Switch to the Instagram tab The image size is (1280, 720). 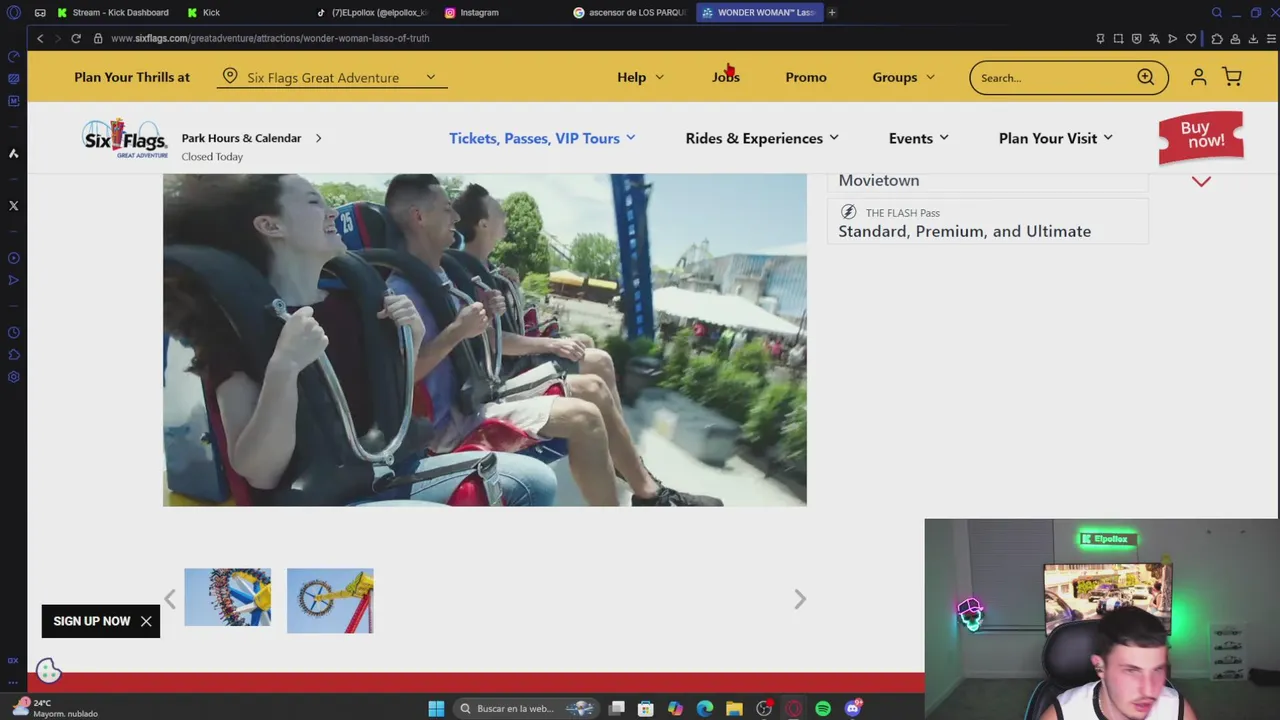472,13
